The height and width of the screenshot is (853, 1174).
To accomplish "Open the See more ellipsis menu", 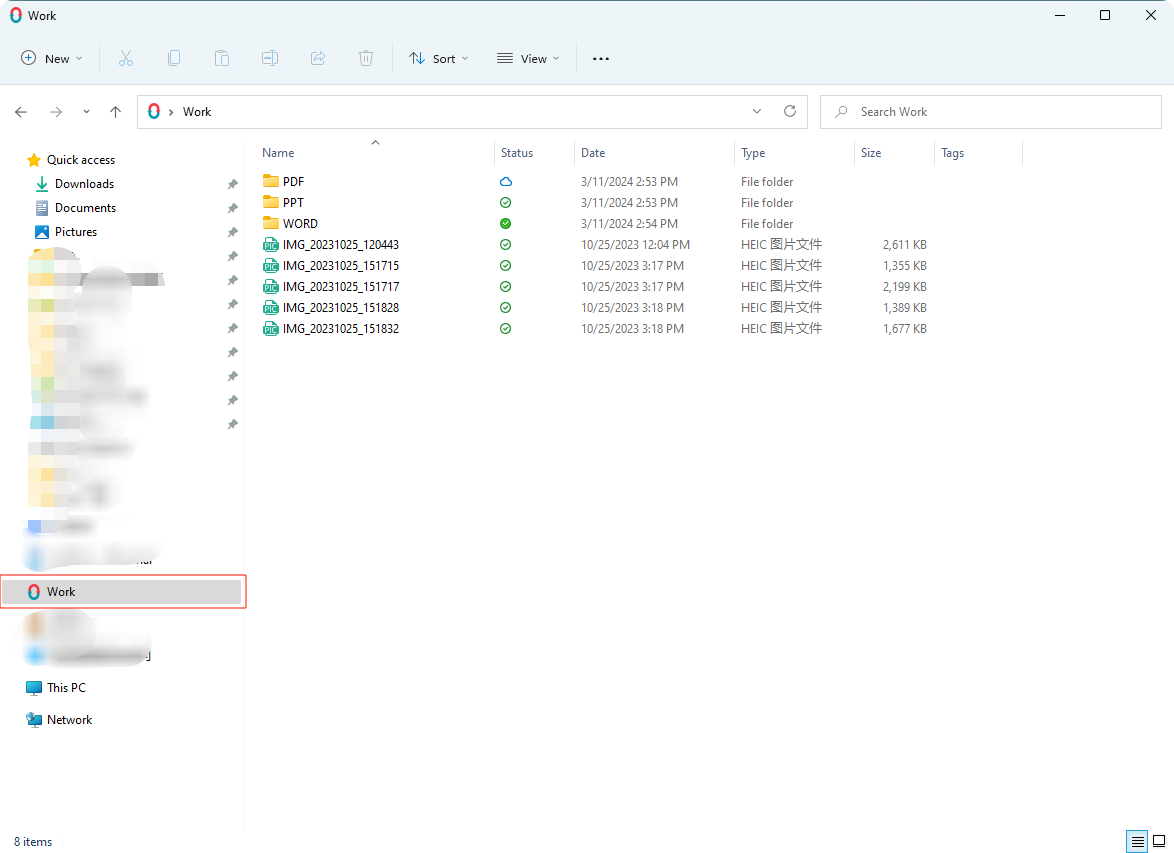I will point(600,58).
